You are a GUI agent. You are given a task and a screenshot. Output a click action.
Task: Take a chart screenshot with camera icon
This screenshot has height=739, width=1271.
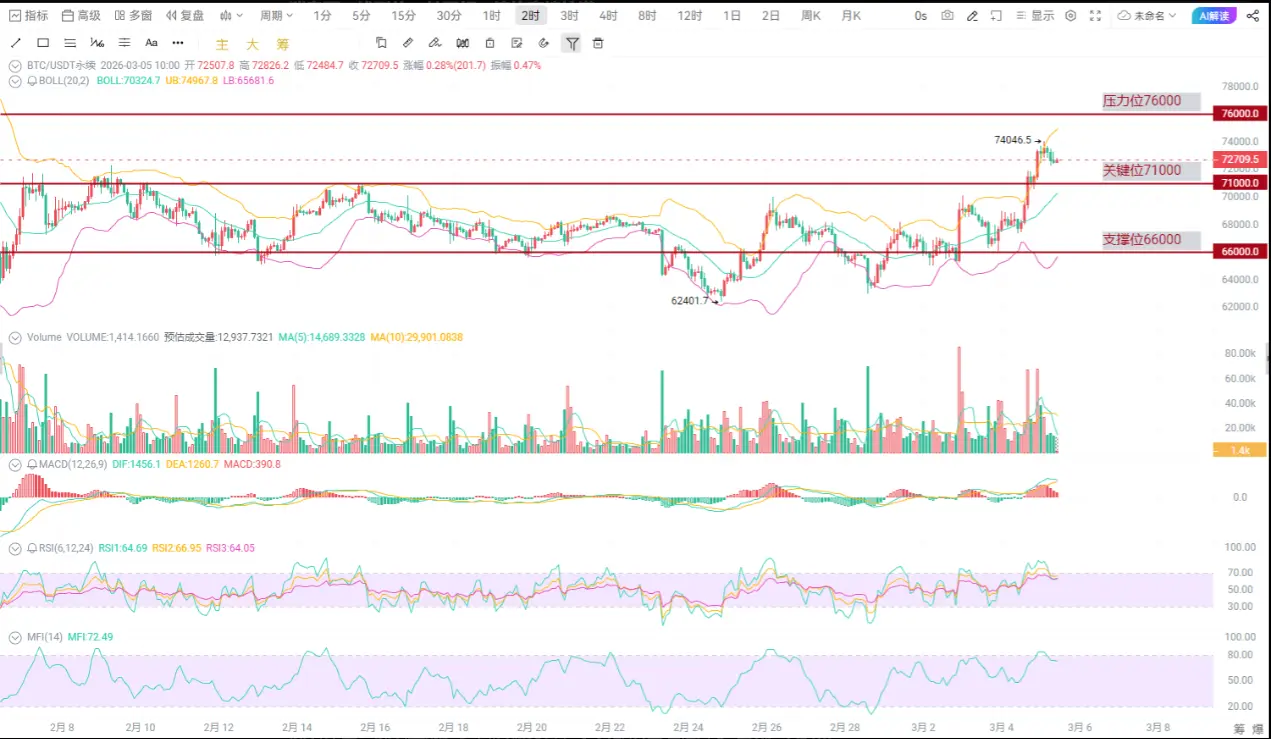click(947, 16)
